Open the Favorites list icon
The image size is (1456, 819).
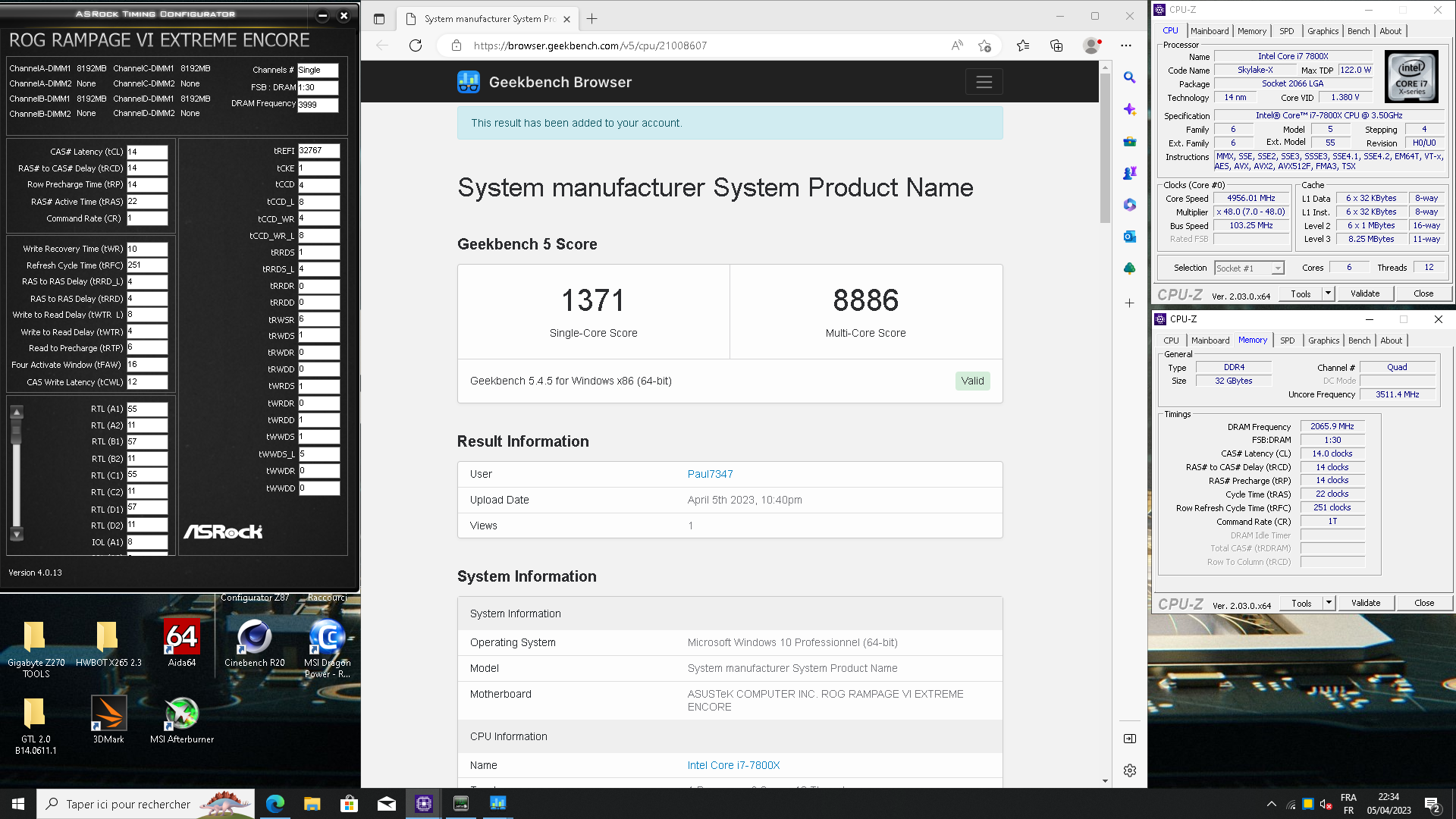(1023, 45)
